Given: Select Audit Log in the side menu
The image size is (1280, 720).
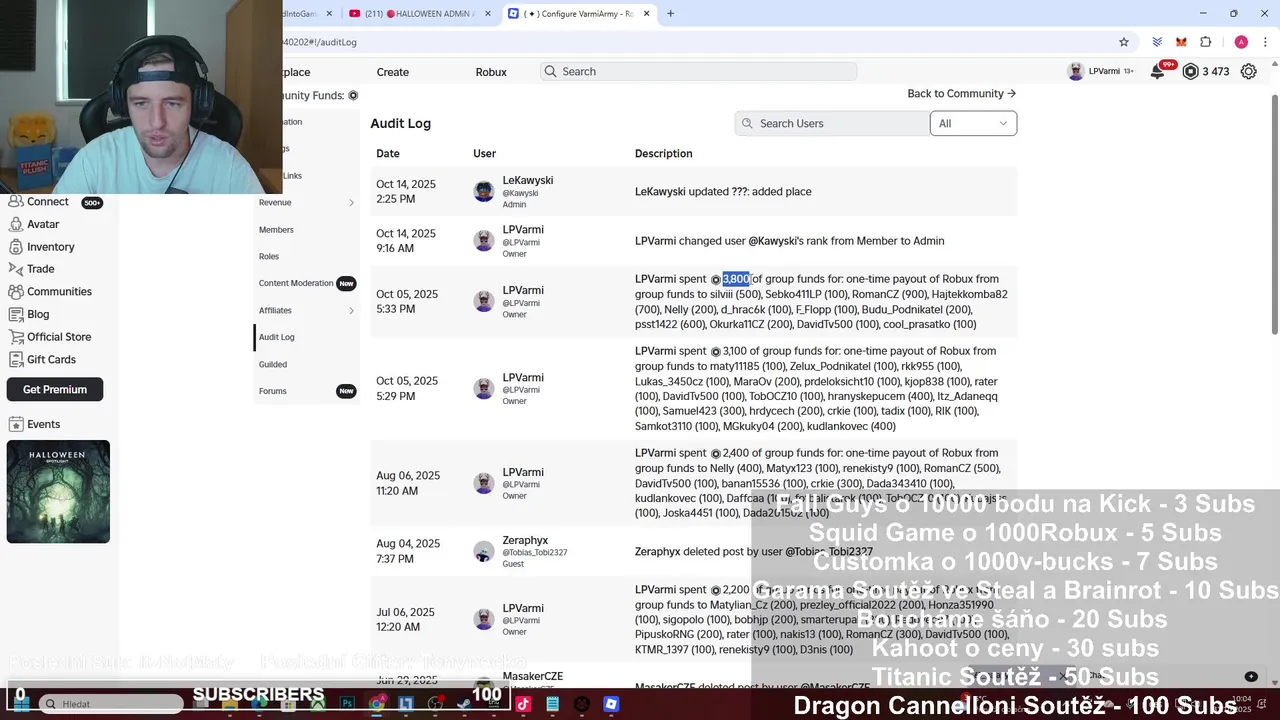Looking at the screenshot, I should (277, 337).
